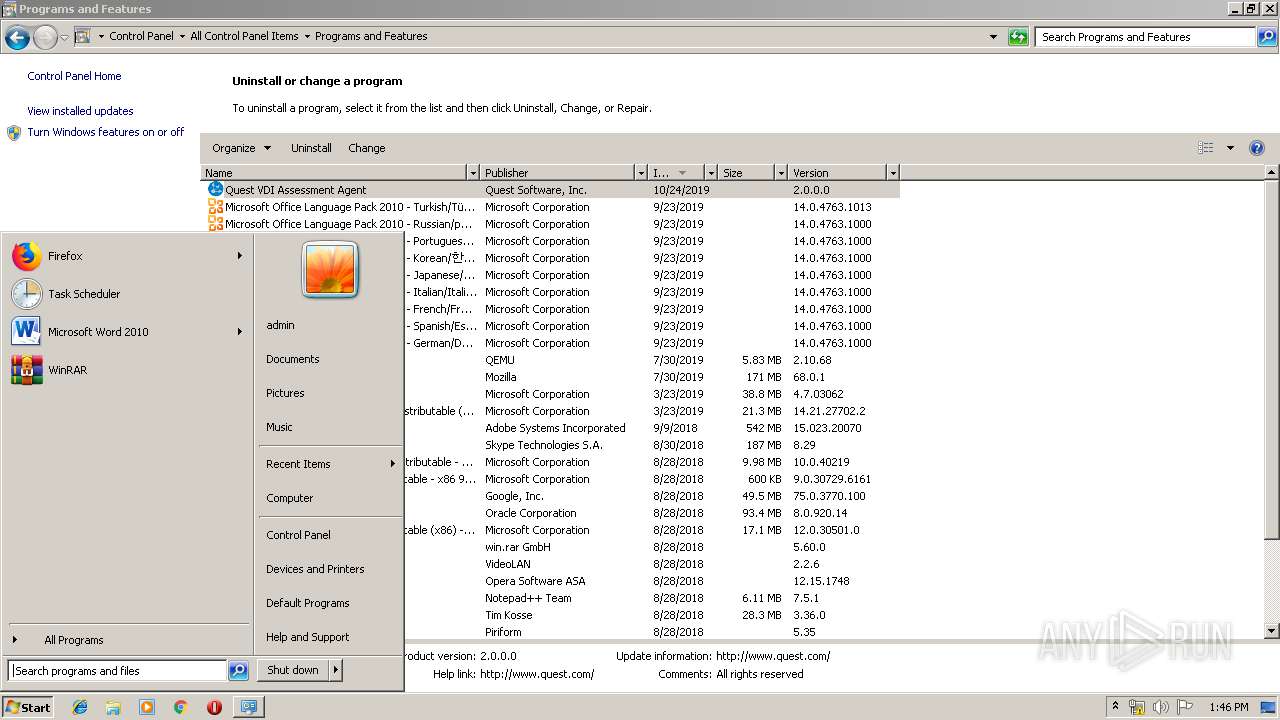This screenshot has height=720, width=1280.
Task: Launch Task Scheduler from Start menu
Action: [127, 294]
